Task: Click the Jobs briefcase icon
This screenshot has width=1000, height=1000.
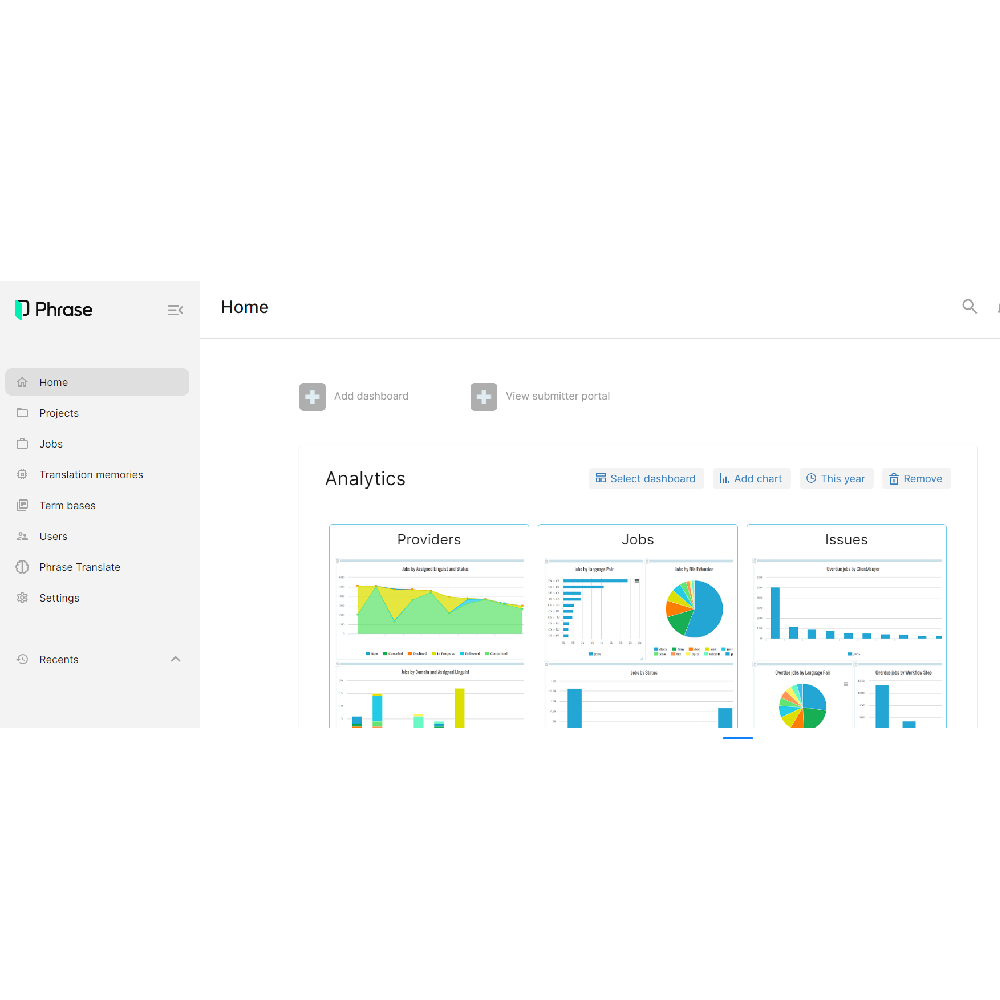Action: coord(23,444)
